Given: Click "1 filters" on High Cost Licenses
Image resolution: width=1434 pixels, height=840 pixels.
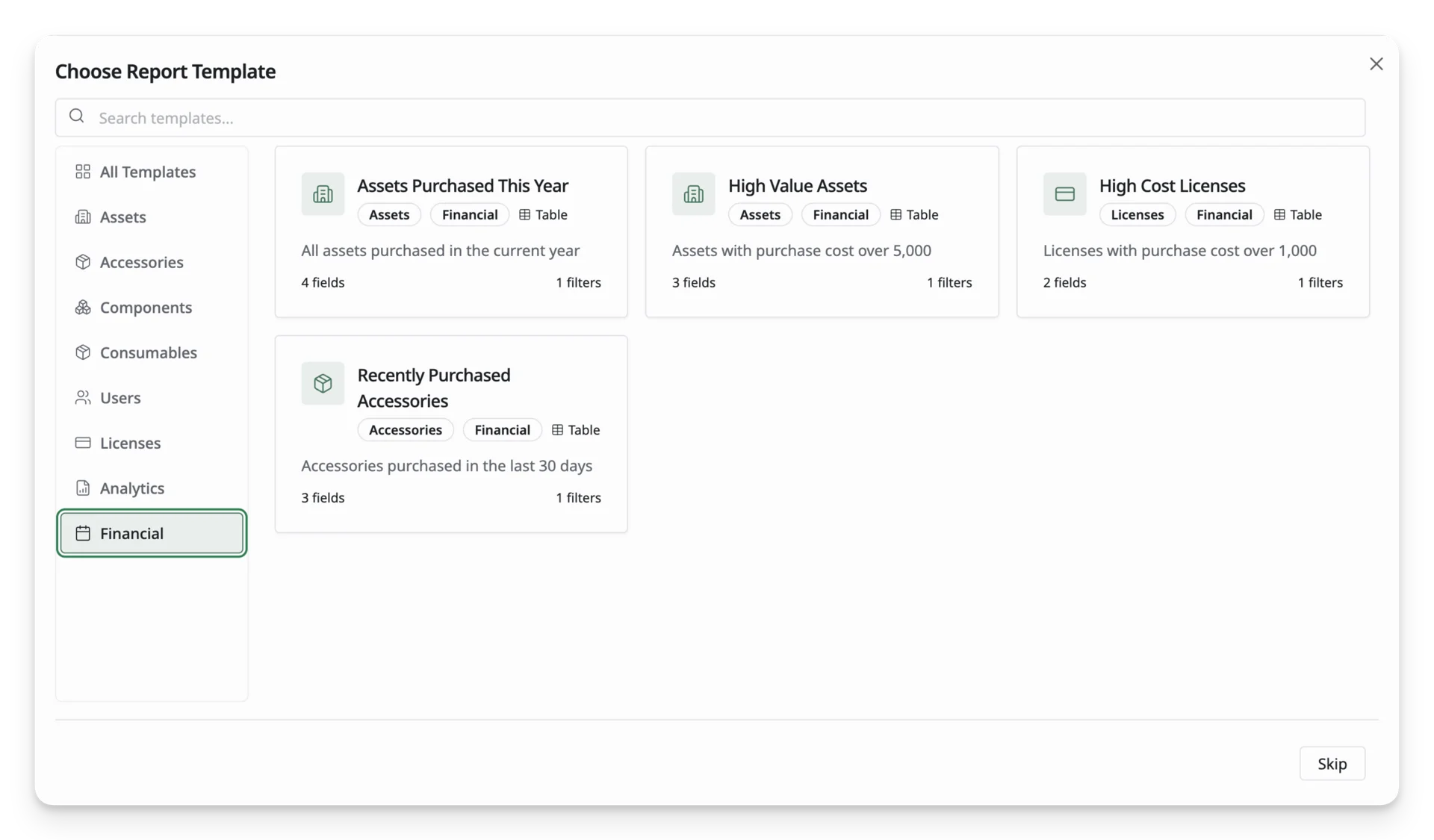Looking at the screenshot, I should tap(1320, 282).
